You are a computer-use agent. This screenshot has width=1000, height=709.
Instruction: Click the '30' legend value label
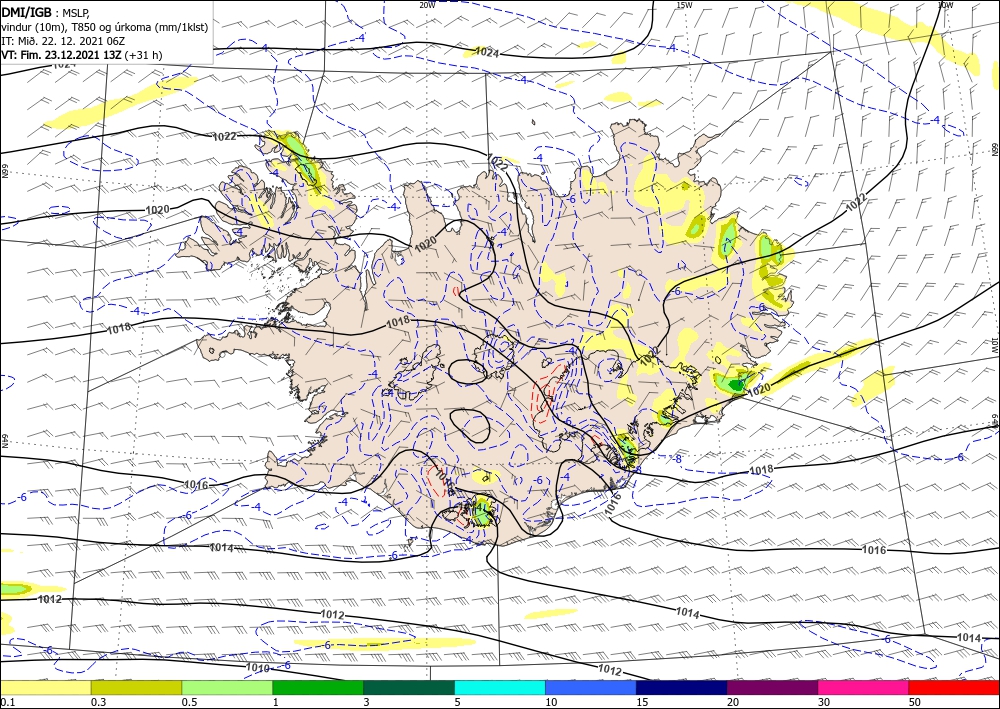coord(824,703)
